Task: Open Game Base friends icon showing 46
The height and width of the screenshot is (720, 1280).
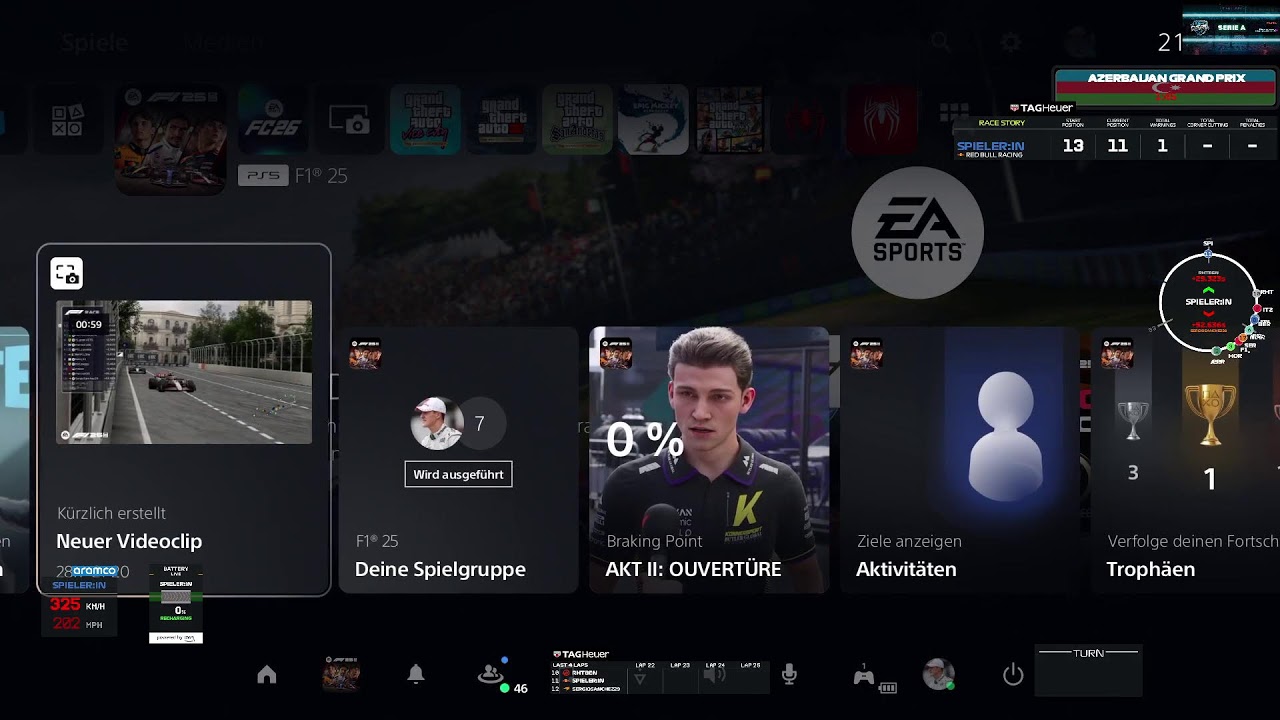Action: [502, 676]
